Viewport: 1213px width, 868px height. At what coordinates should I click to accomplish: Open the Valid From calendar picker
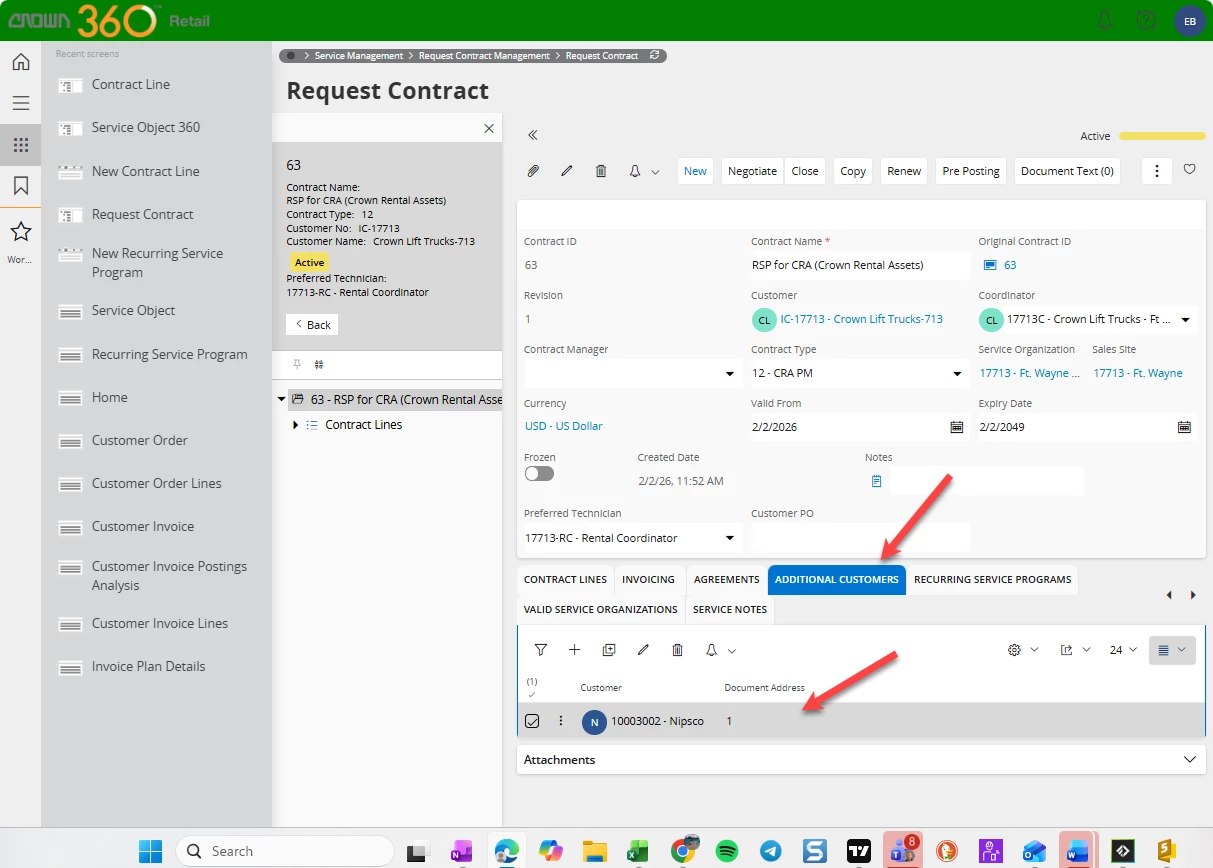click(x=956, y=427)
